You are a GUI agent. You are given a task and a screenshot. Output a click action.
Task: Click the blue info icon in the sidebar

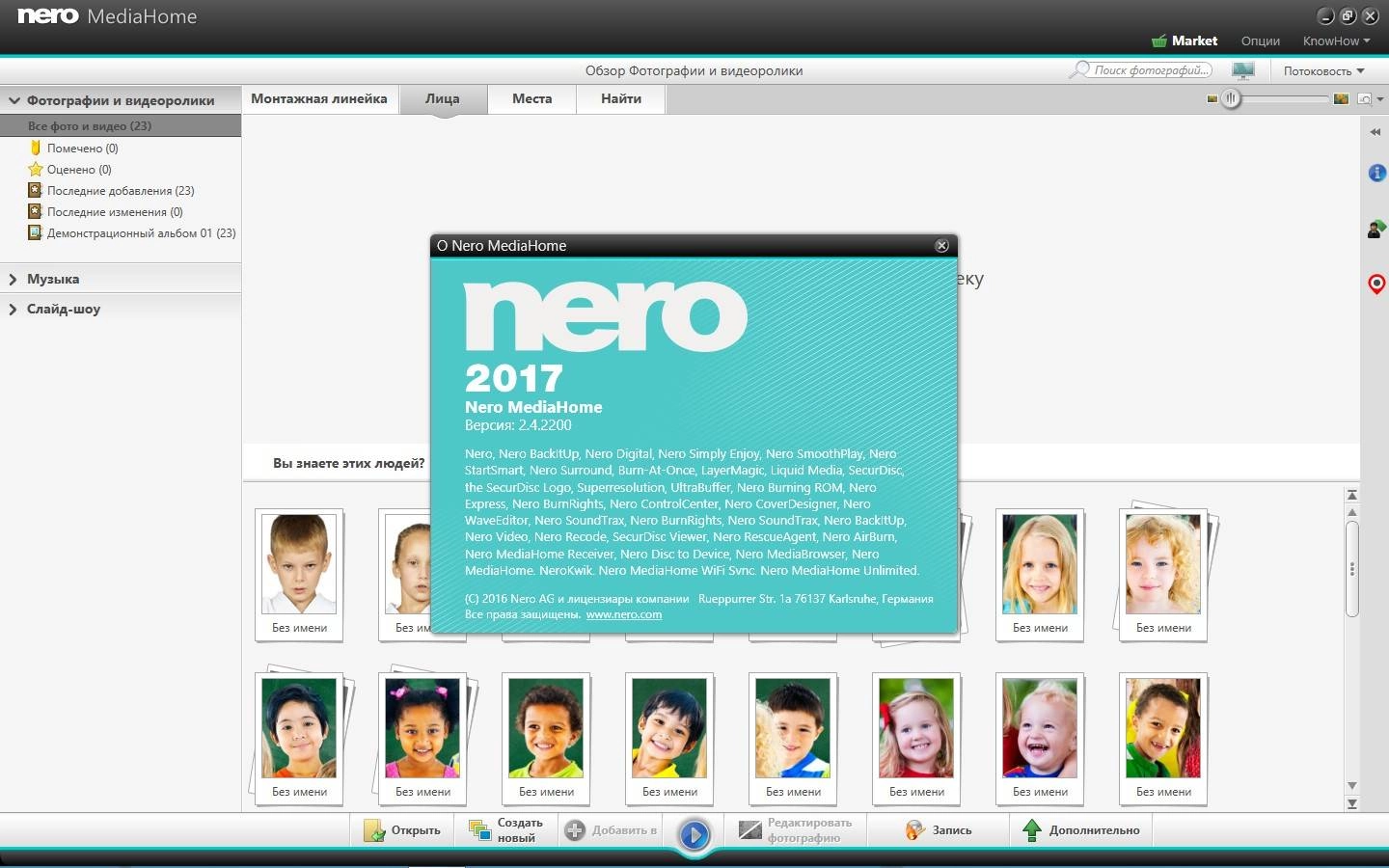click(1376, 173)
